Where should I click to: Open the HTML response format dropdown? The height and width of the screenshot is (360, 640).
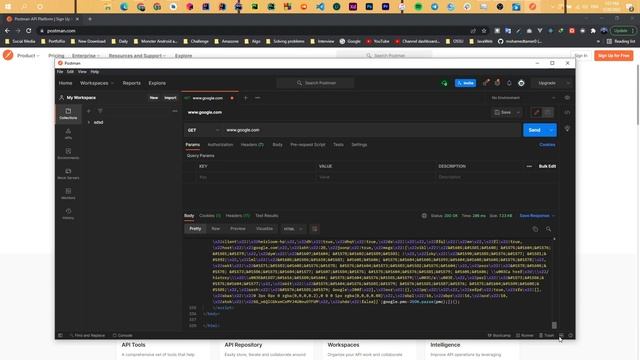(293, 229)
